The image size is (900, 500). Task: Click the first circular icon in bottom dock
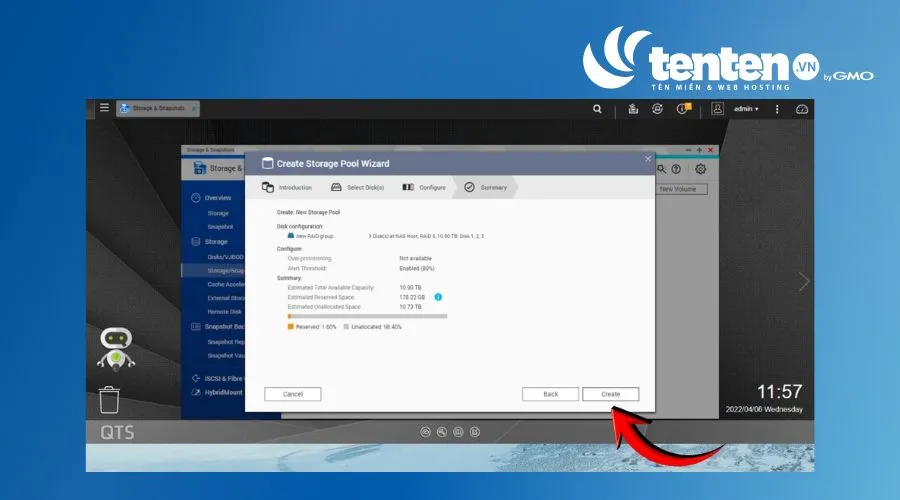click(425, 432)
